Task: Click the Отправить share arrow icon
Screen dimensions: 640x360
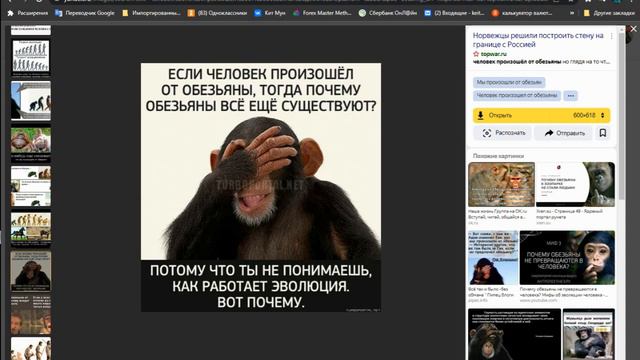Action: coord(549,133)
